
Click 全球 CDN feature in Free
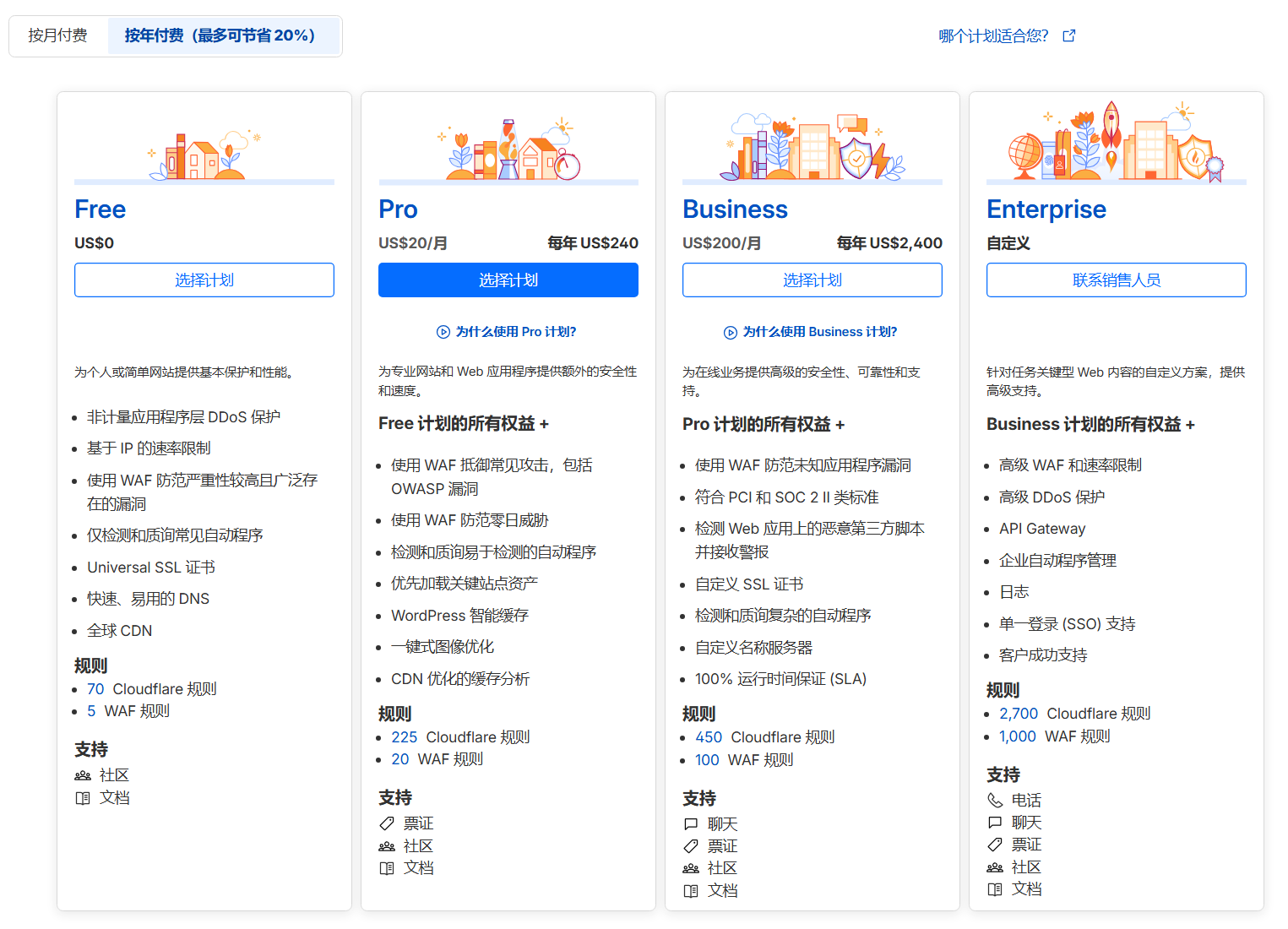pyautogui.click(x=120, y=631)
